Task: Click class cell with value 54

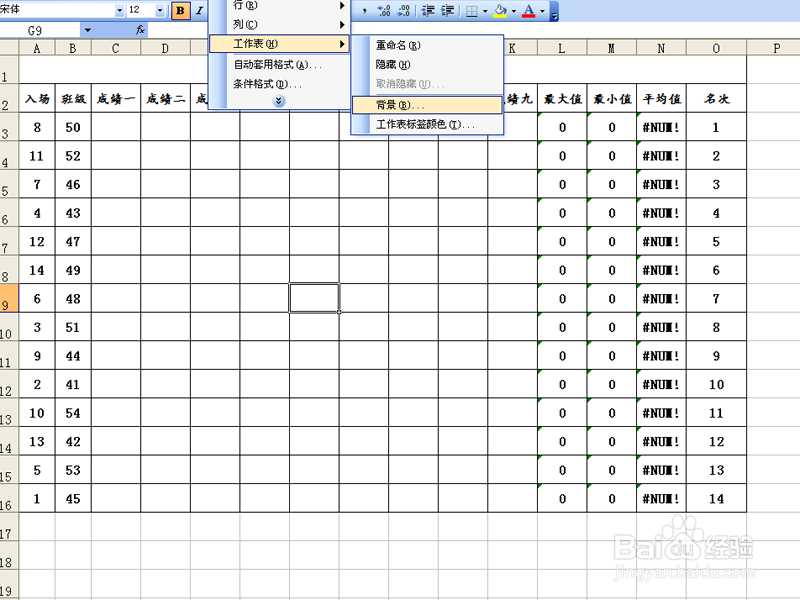Action: point(73,413)
